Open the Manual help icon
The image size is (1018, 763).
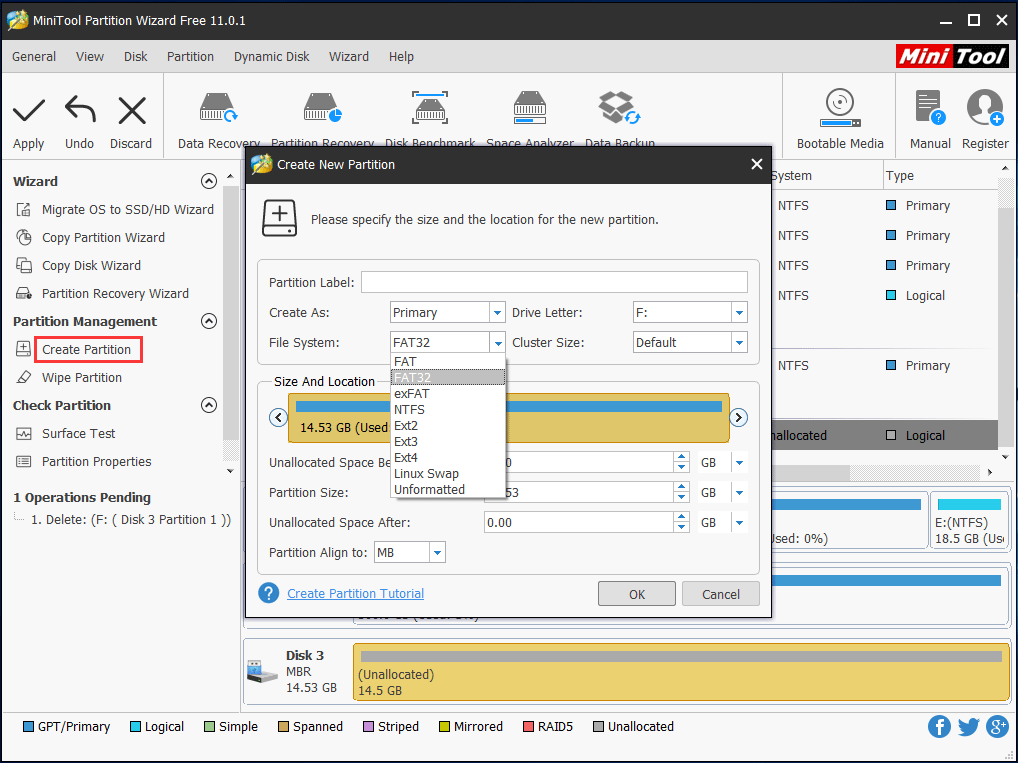[x=929, y=108]
